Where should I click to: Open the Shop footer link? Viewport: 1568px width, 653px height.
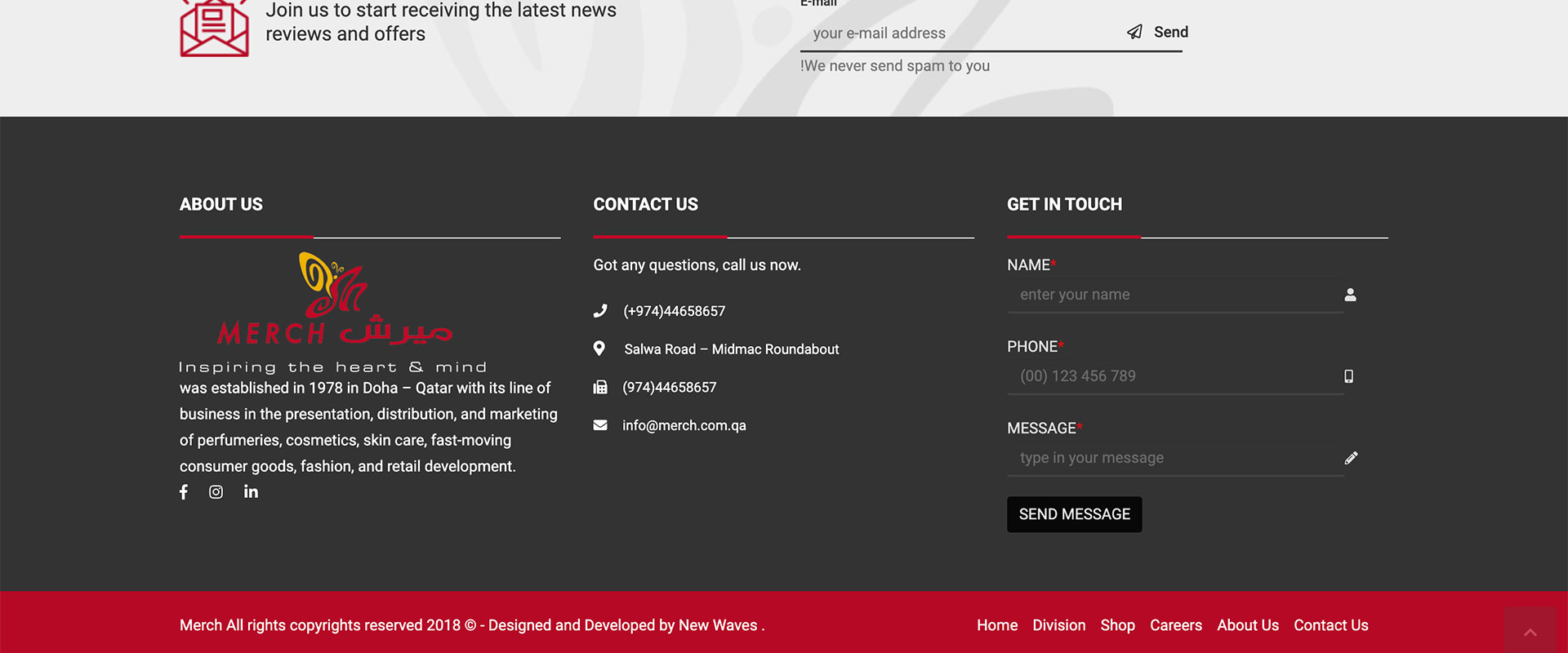pyautogui.click(x=1117, y=625)
